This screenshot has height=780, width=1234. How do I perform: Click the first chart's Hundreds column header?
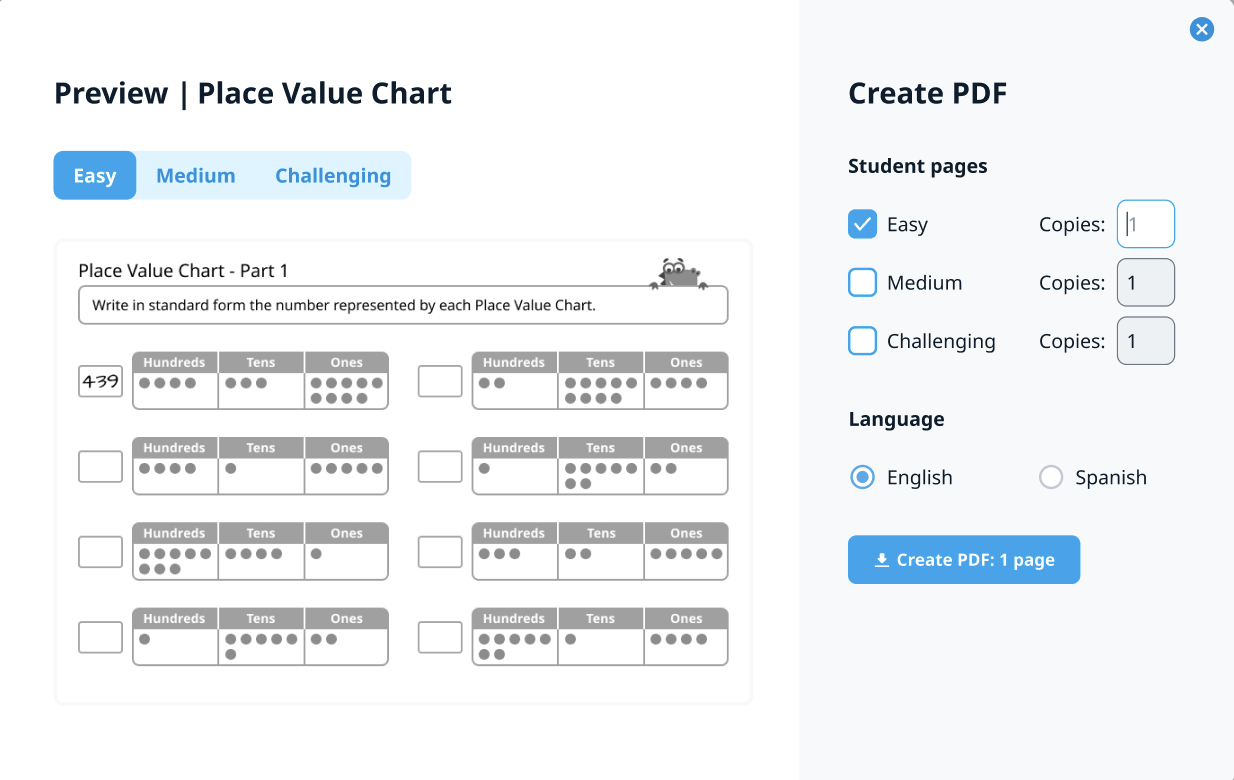175,363
